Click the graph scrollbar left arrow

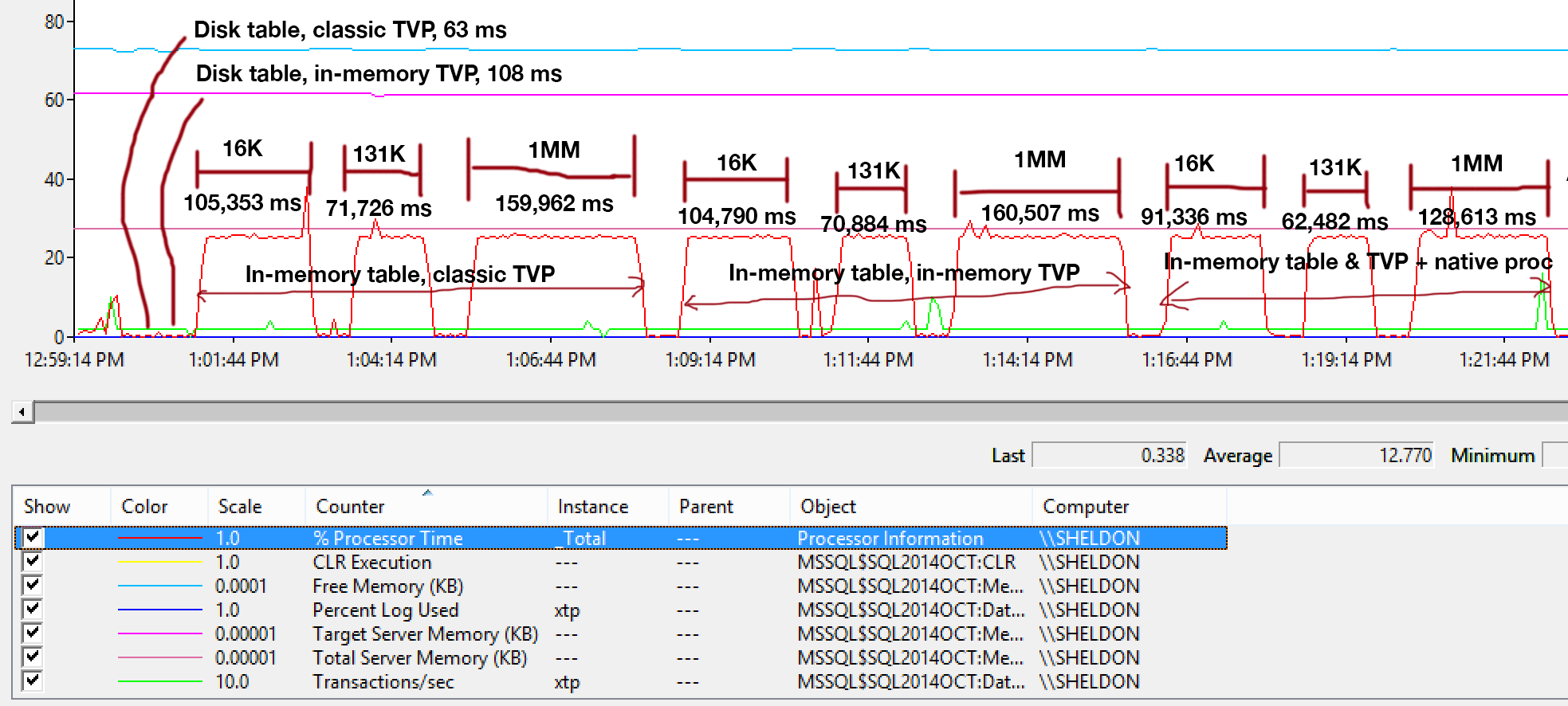(22, 412)
